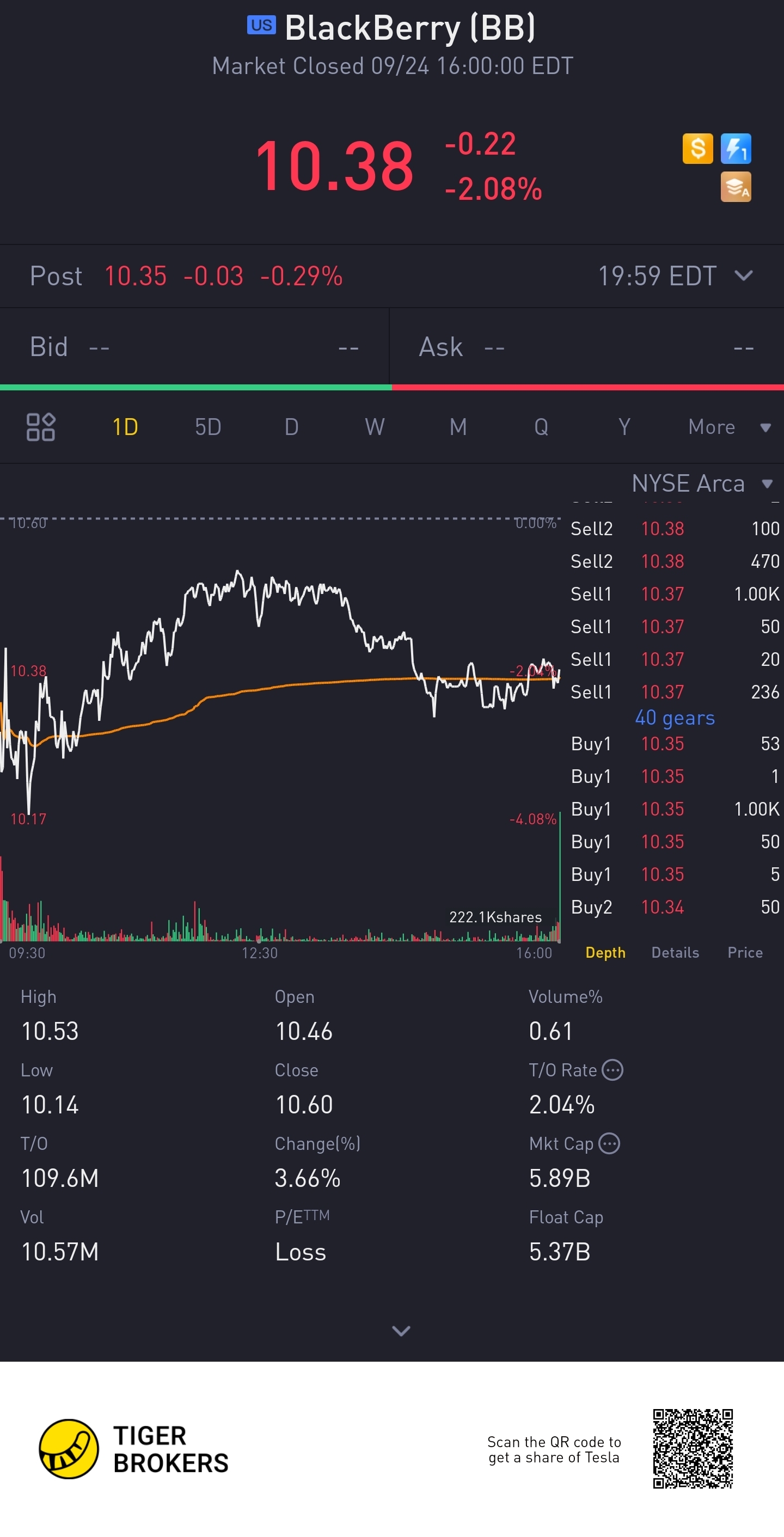784x1537 pixels.
Task: Tap the Sell2 10.38 row with 470
Action: [675, 561]
